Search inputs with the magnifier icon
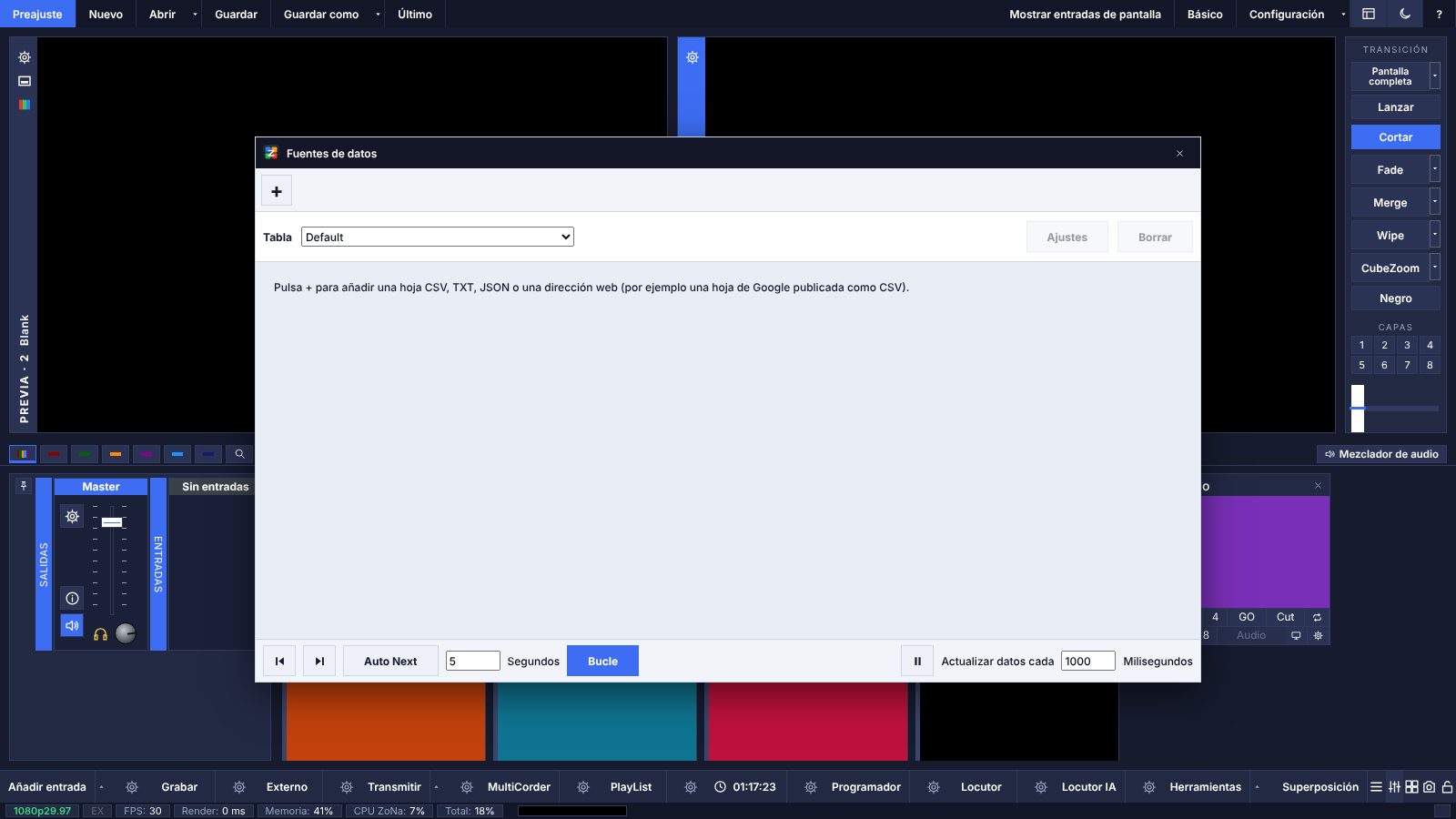 (x=239, y=453)
